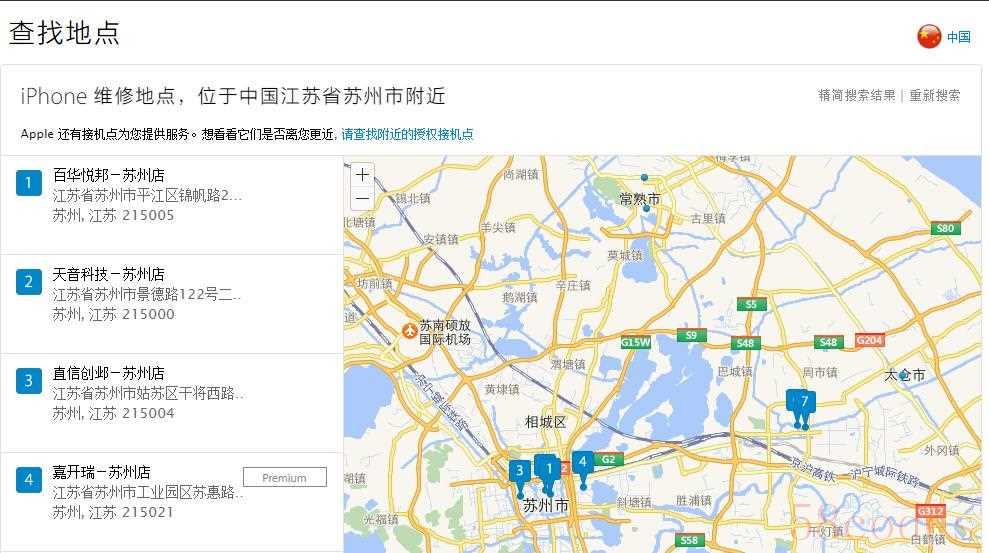Select the 天音科技－苏州店 result
The height and width of the screenshot is (553, 989).
172,304
